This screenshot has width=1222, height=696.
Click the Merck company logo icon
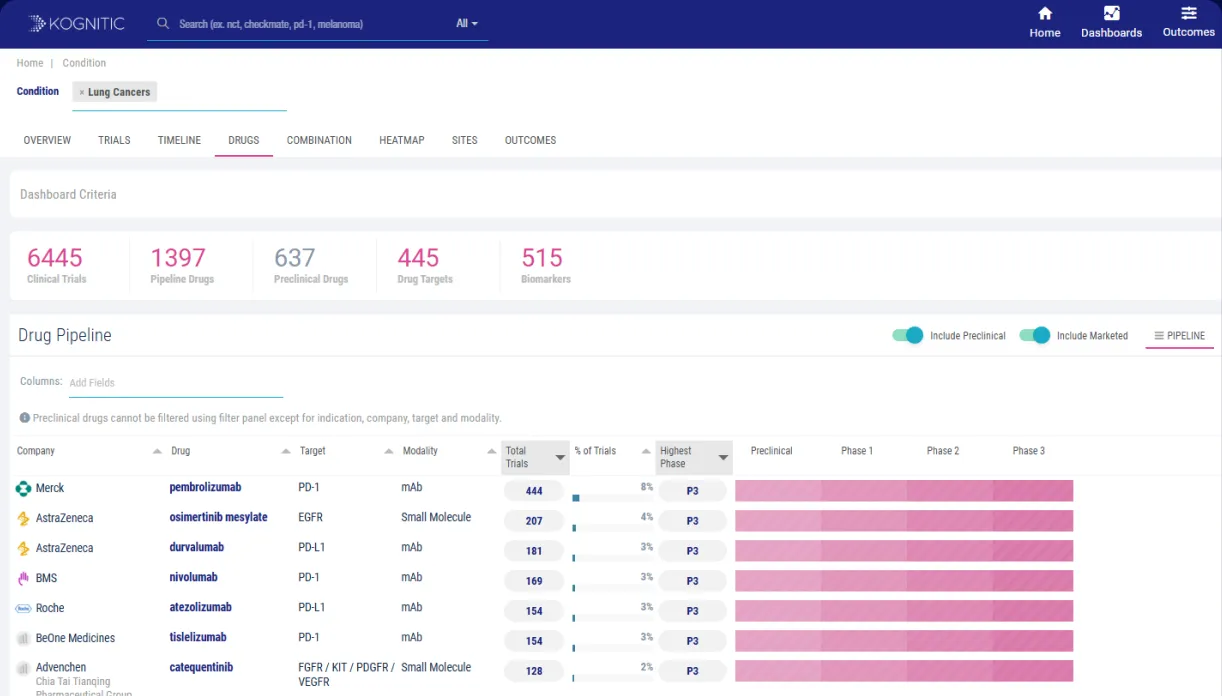[x=23, y=489]
